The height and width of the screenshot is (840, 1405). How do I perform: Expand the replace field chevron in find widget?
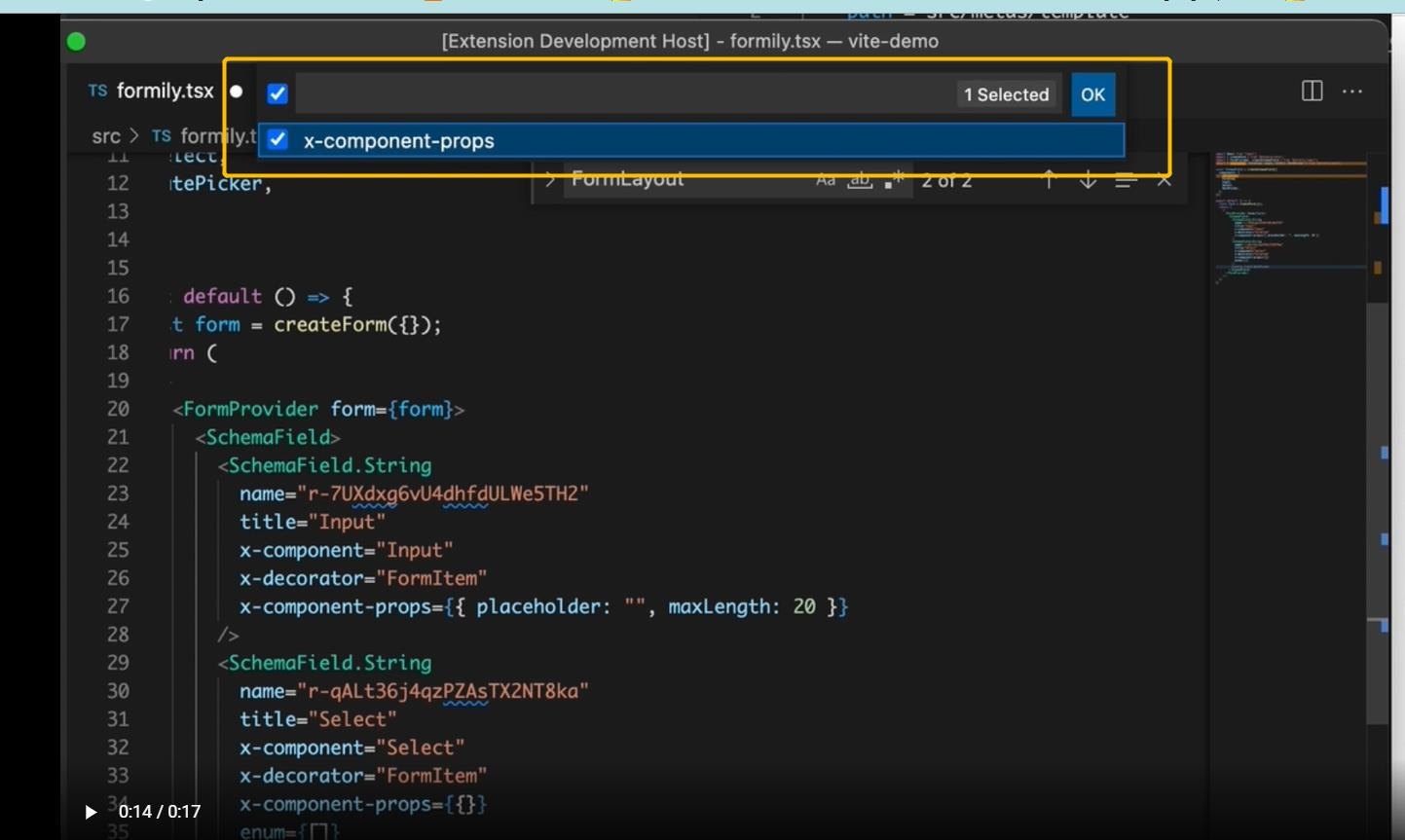click(549, 180)
